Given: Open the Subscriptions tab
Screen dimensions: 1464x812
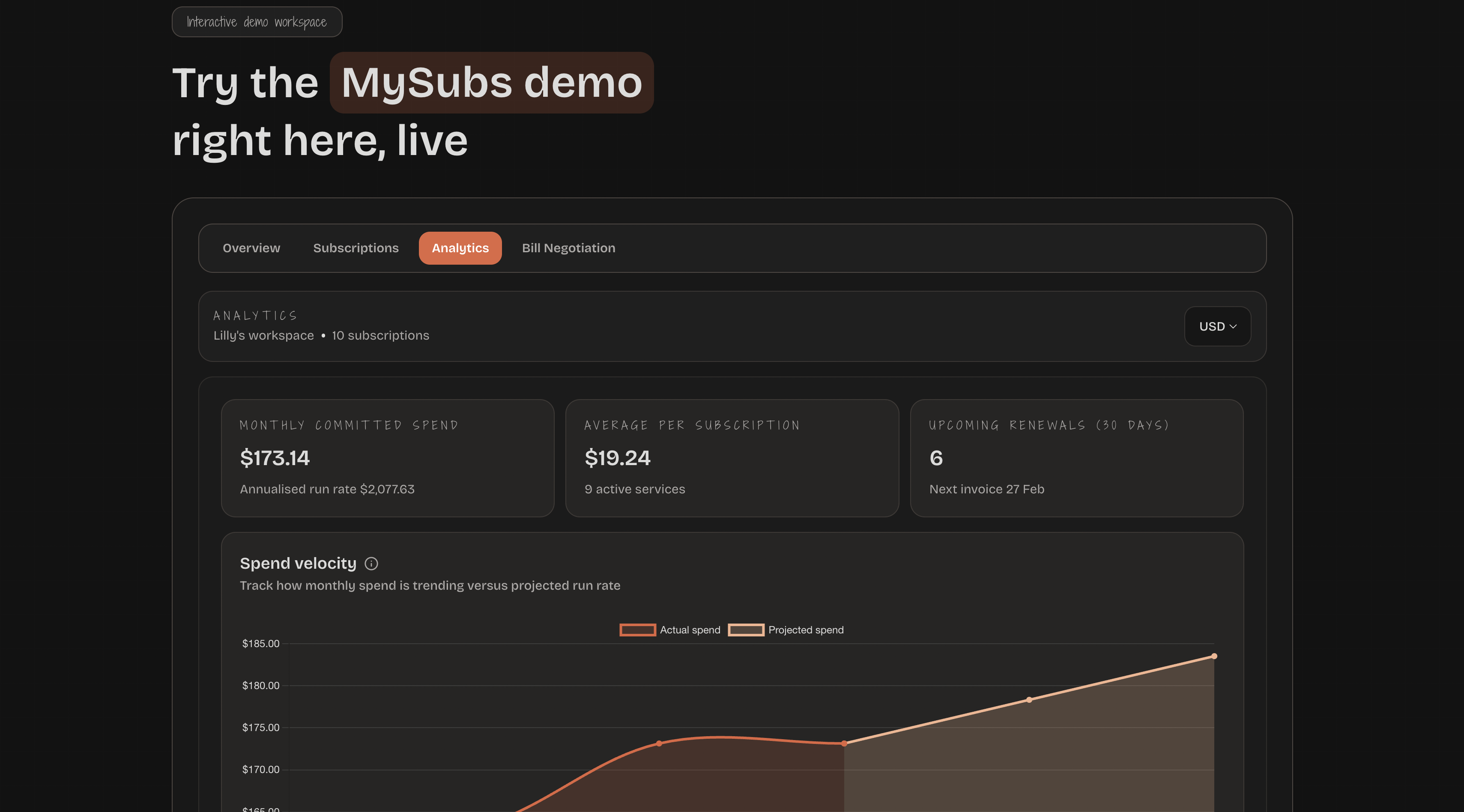Looking at the screenshot, I should pos(355,248).
